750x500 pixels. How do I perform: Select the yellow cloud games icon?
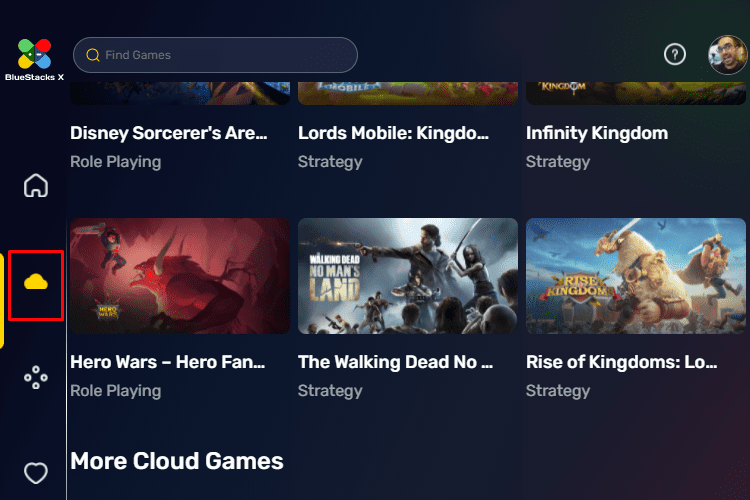coord(36,282)
